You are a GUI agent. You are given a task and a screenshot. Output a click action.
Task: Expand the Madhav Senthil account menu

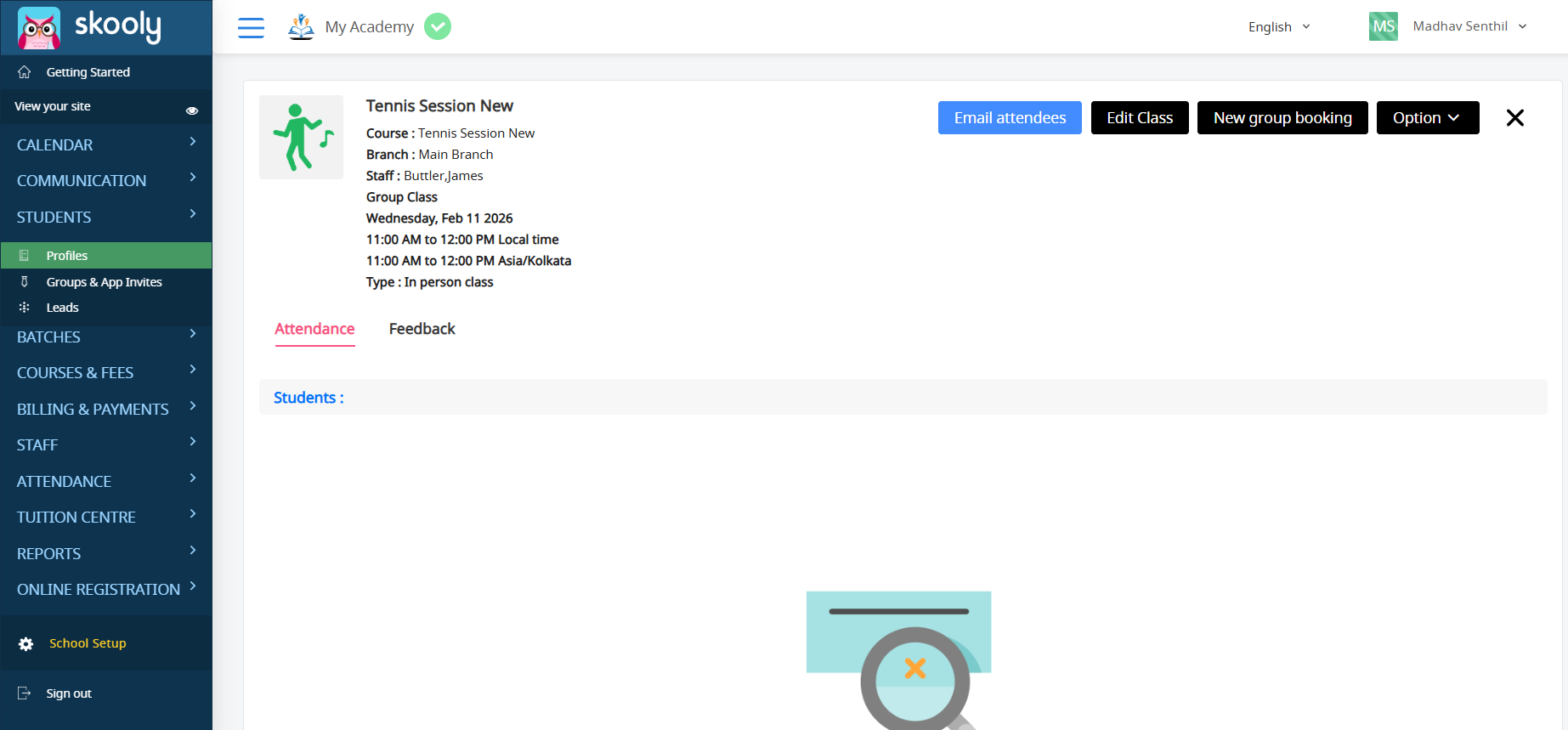tap(1469, 26)
